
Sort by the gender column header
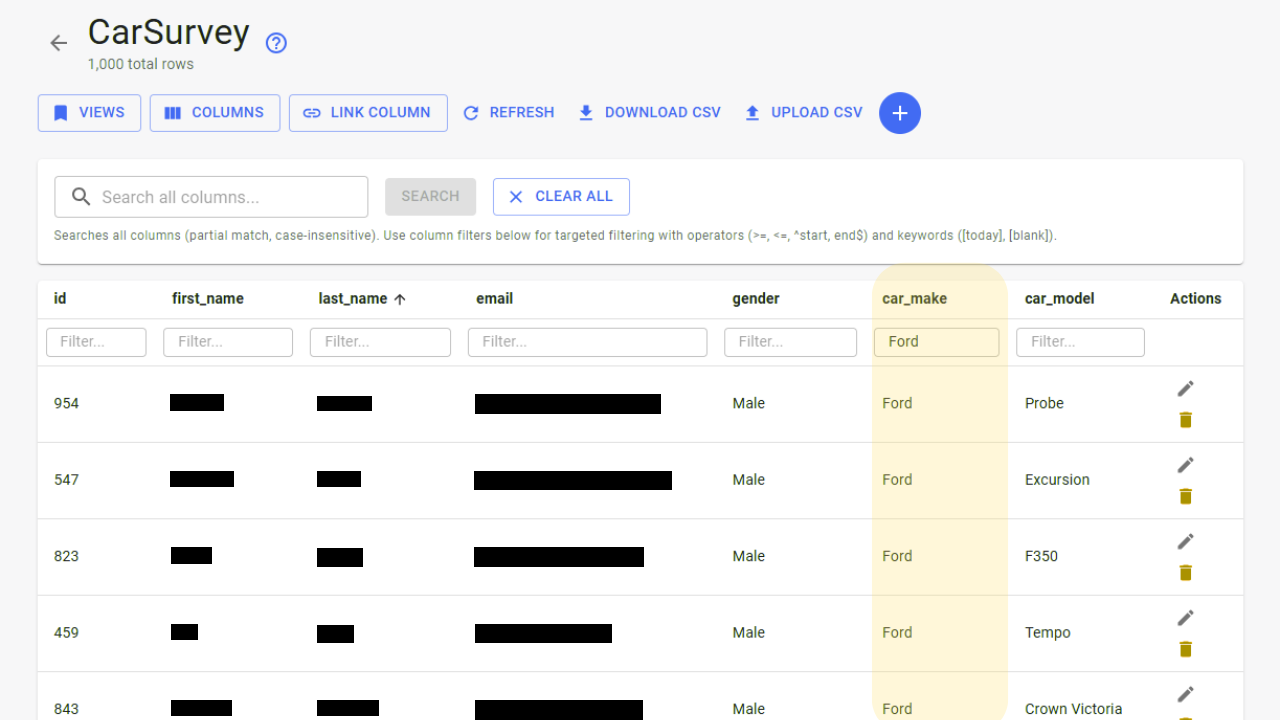coord(756,299)
